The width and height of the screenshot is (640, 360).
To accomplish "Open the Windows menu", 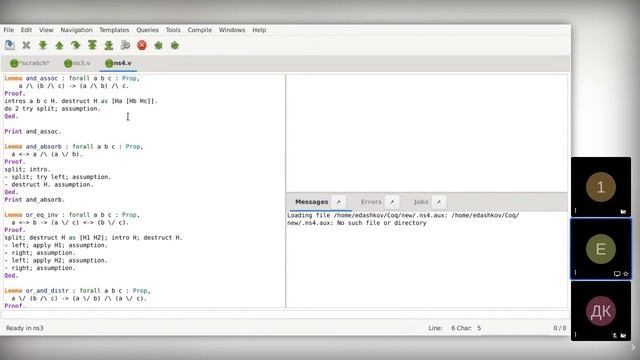I will point(232,30).
